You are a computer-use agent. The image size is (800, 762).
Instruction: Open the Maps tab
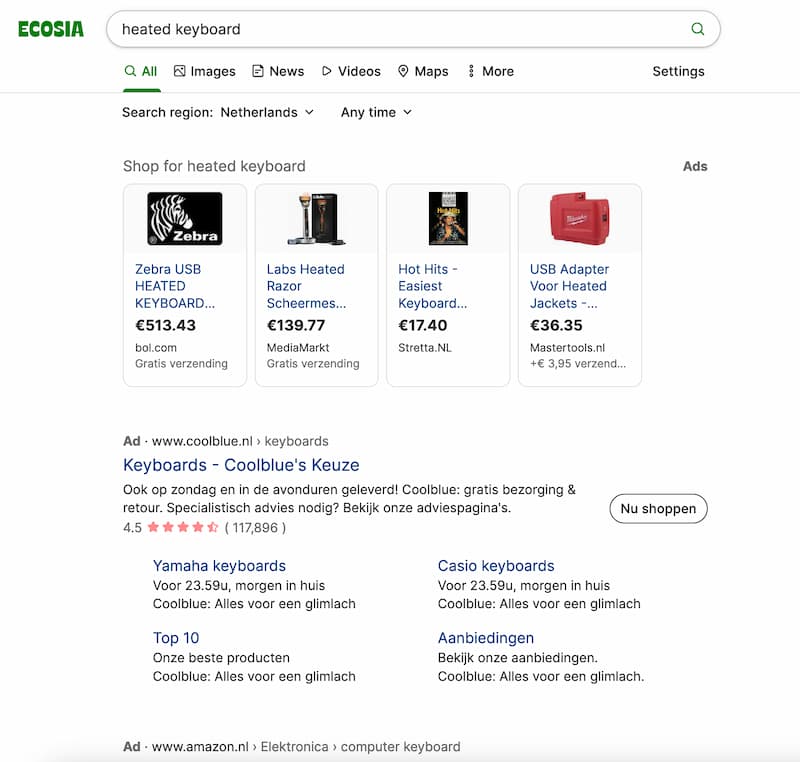423,71
